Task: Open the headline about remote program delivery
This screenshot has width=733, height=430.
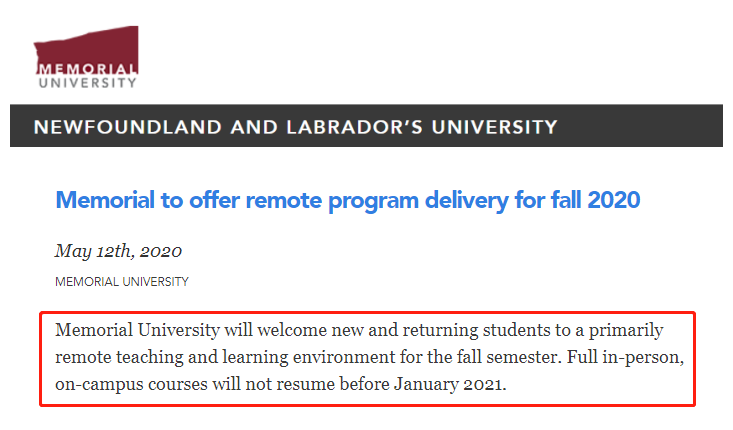Action: point(347,199)
